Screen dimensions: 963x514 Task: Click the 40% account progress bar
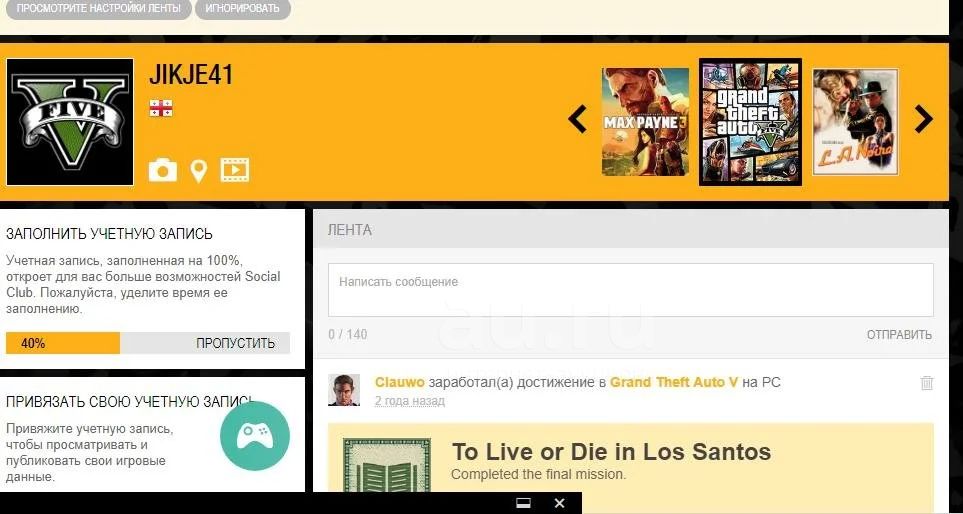147,343
